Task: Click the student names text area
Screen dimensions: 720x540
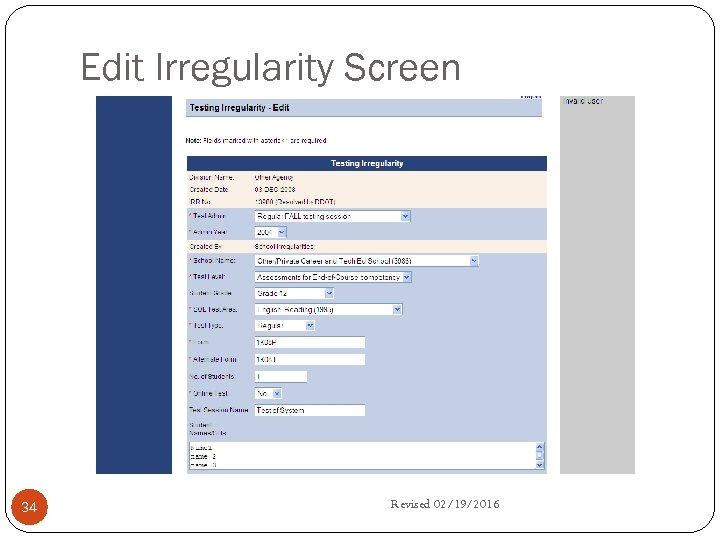Action: pyautogui.click(x=362, y=456)
